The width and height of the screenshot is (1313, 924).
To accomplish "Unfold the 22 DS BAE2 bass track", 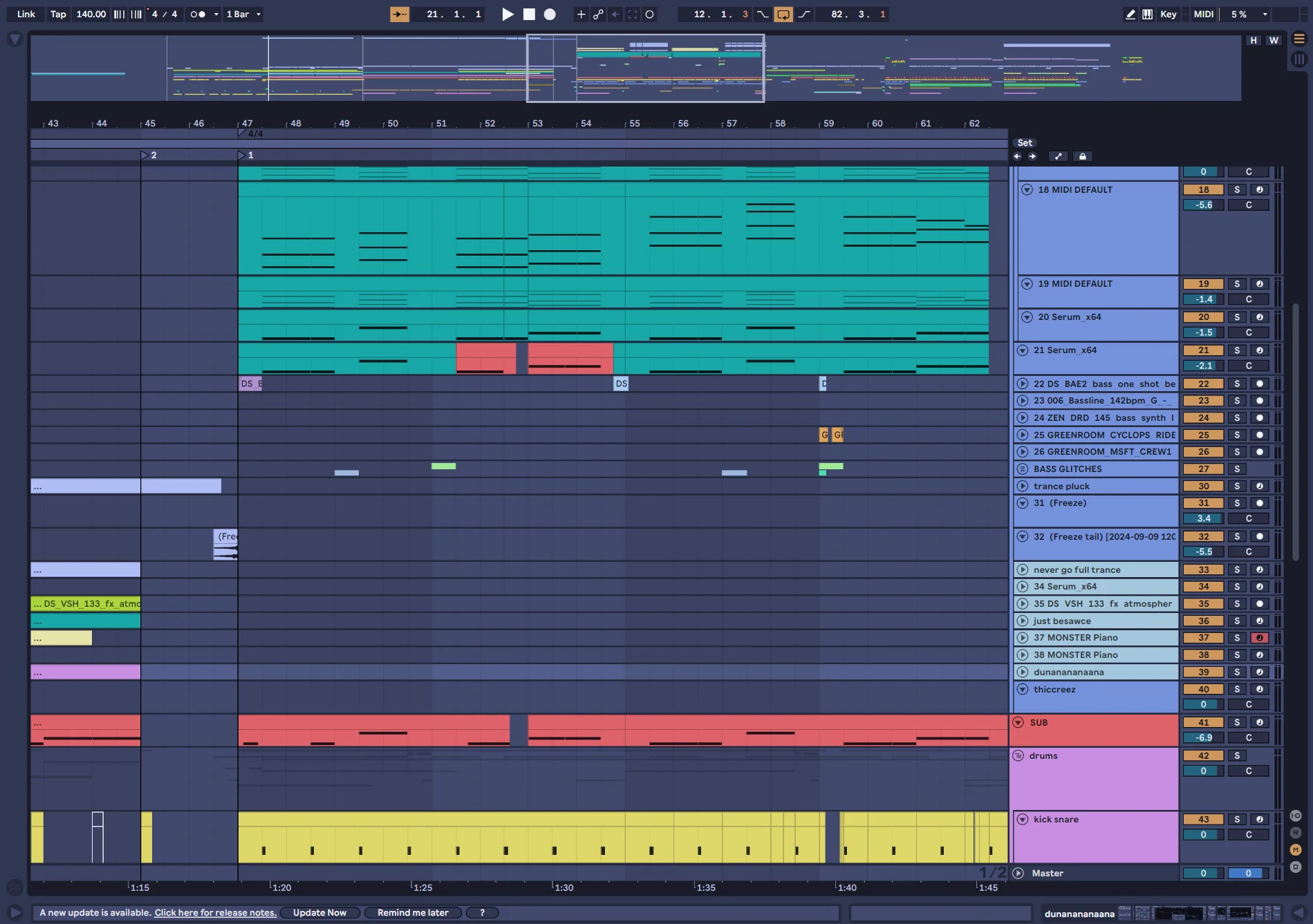I will (x=1023, y=384).
